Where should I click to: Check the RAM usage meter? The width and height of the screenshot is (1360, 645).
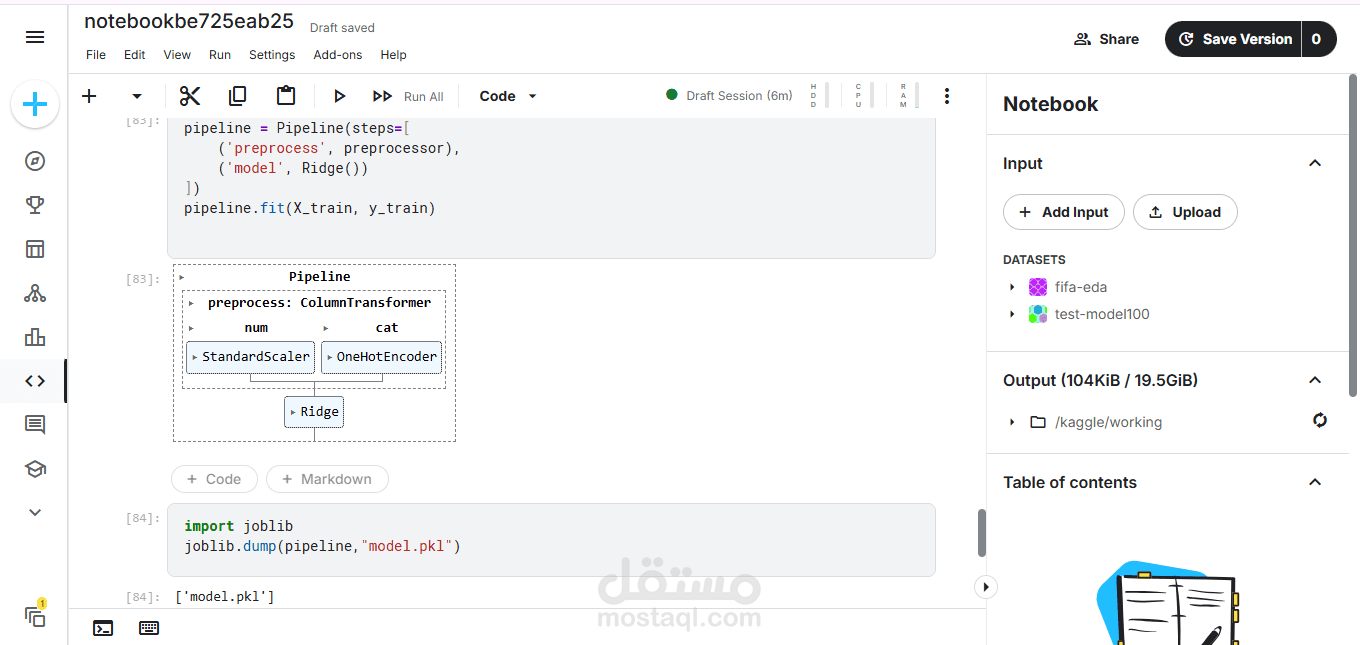pos(903,95)
